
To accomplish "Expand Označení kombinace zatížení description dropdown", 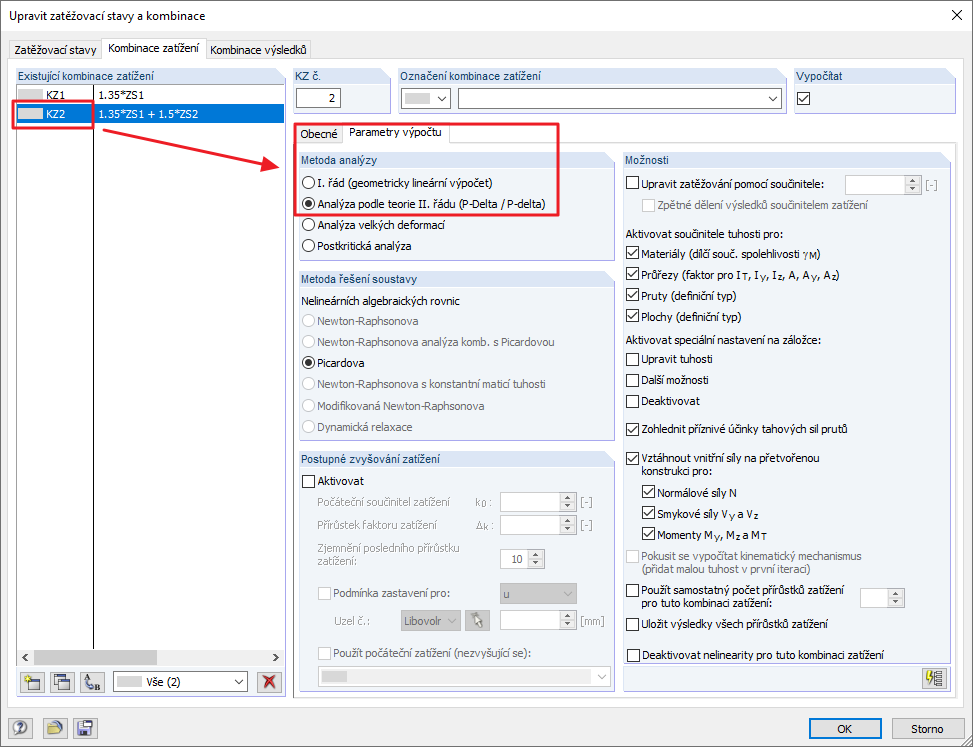I will [x=773, y=99].
